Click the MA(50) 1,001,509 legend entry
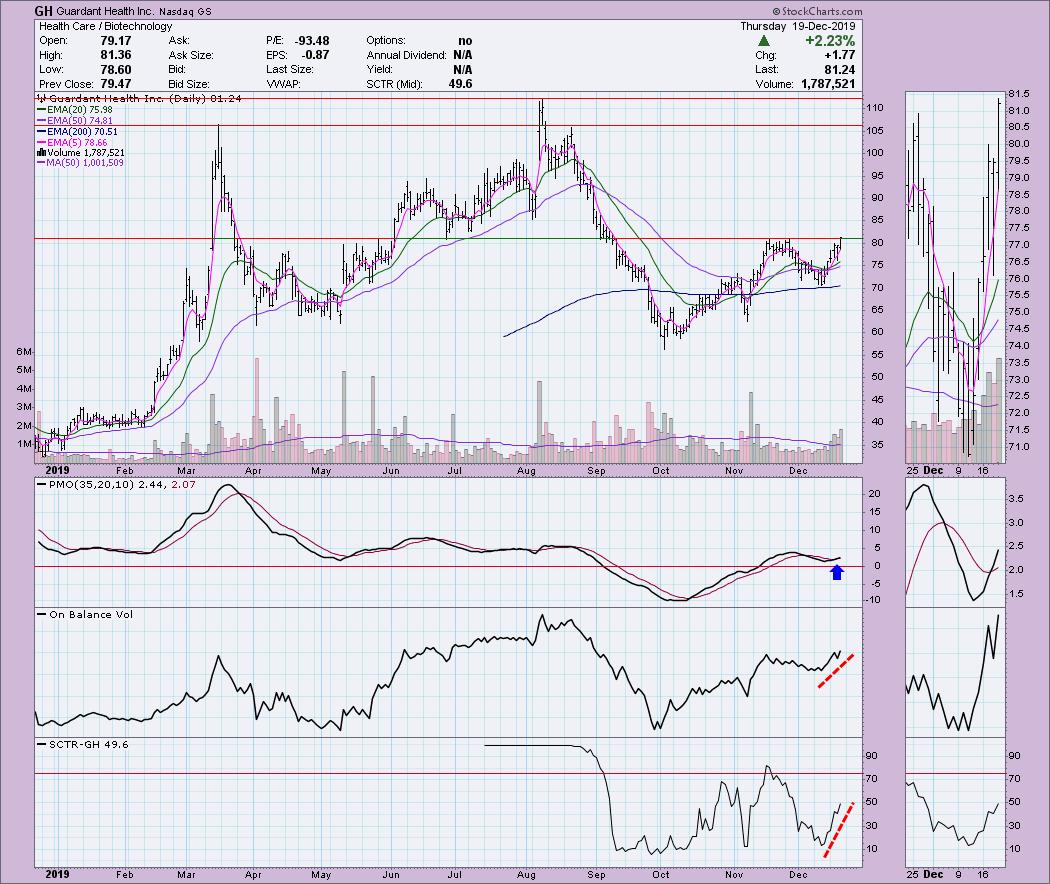1050x884 pixels. pos(80,163)
